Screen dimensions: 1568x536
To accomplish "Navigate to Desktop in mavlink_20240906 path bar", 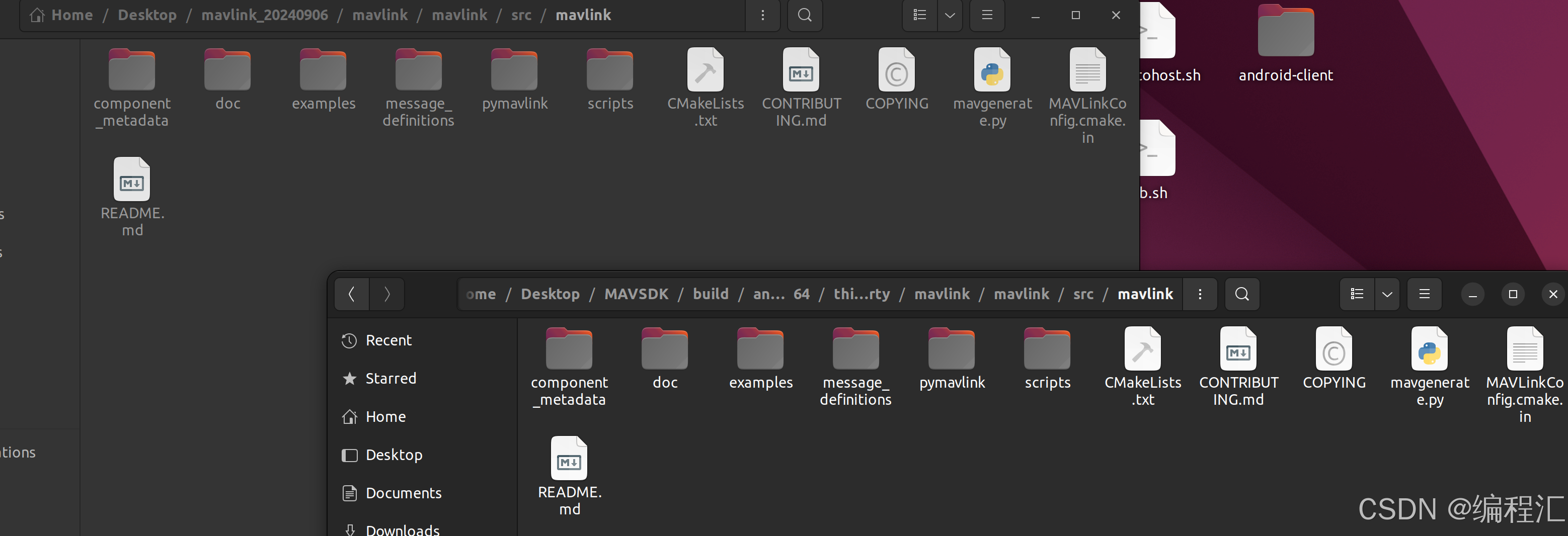I will [x=147, y=15].
